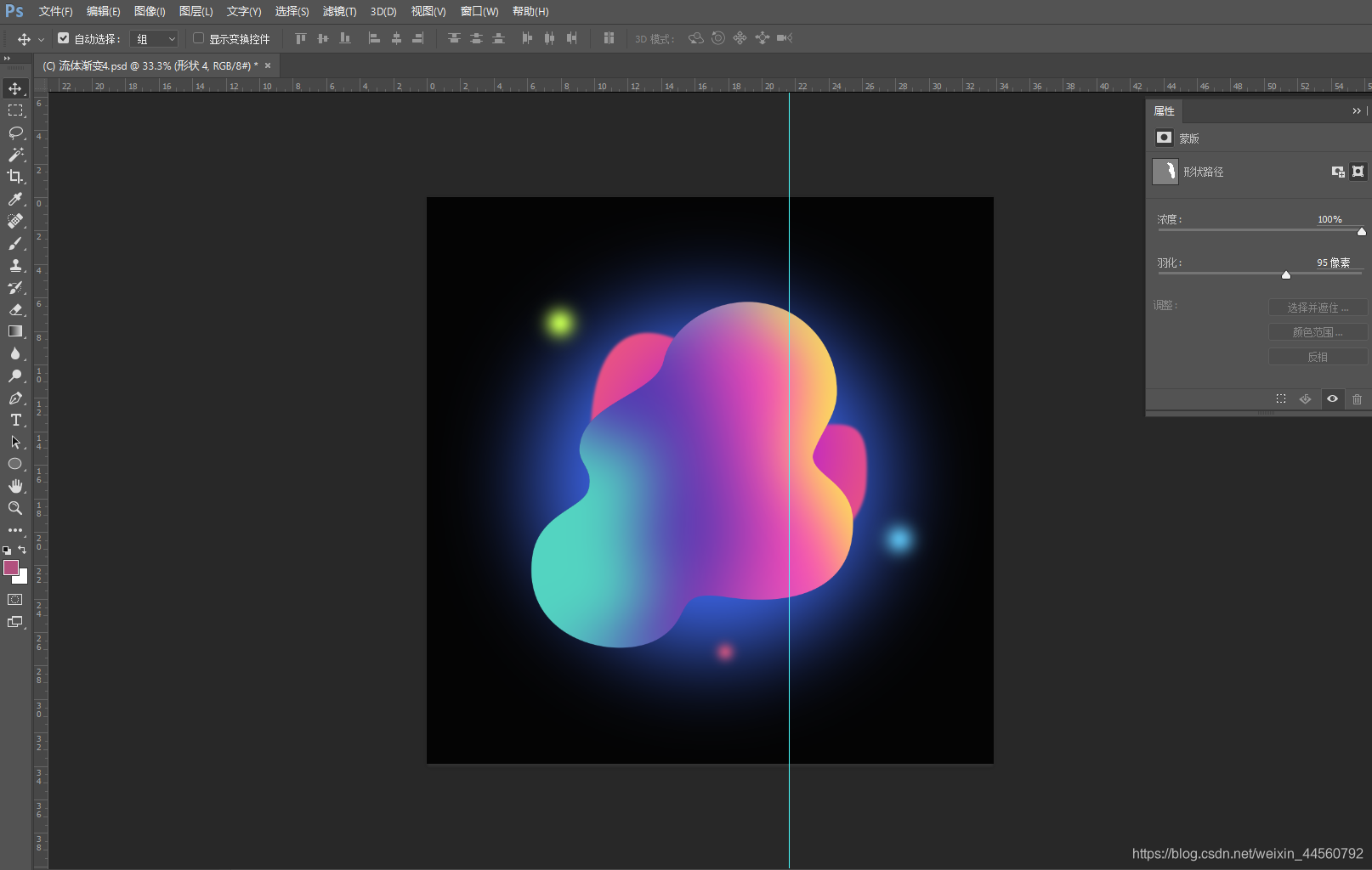Expand the toolbar with the double arrows
The width and height of the screenshot is (1372, 870).
(x=7, y=59)
